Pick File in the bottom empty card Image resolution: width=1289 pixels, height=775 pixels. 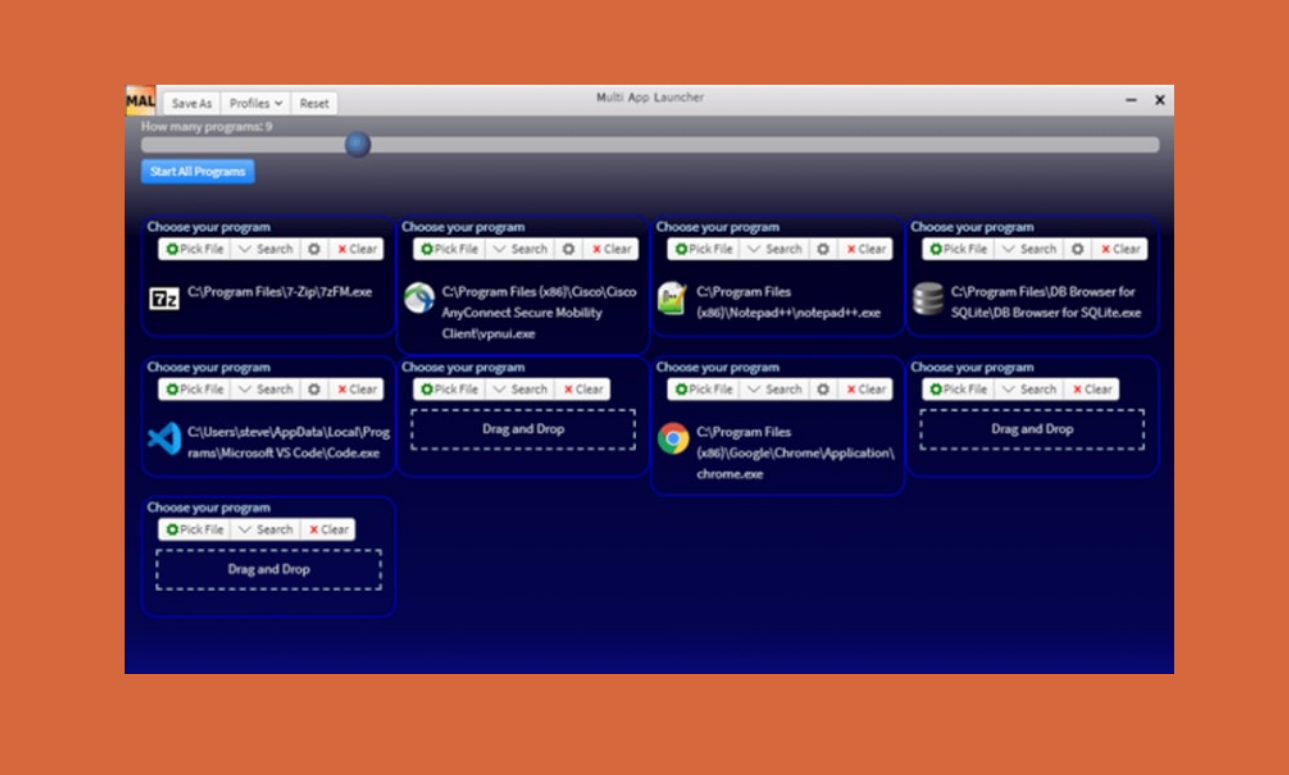point(195,529)
